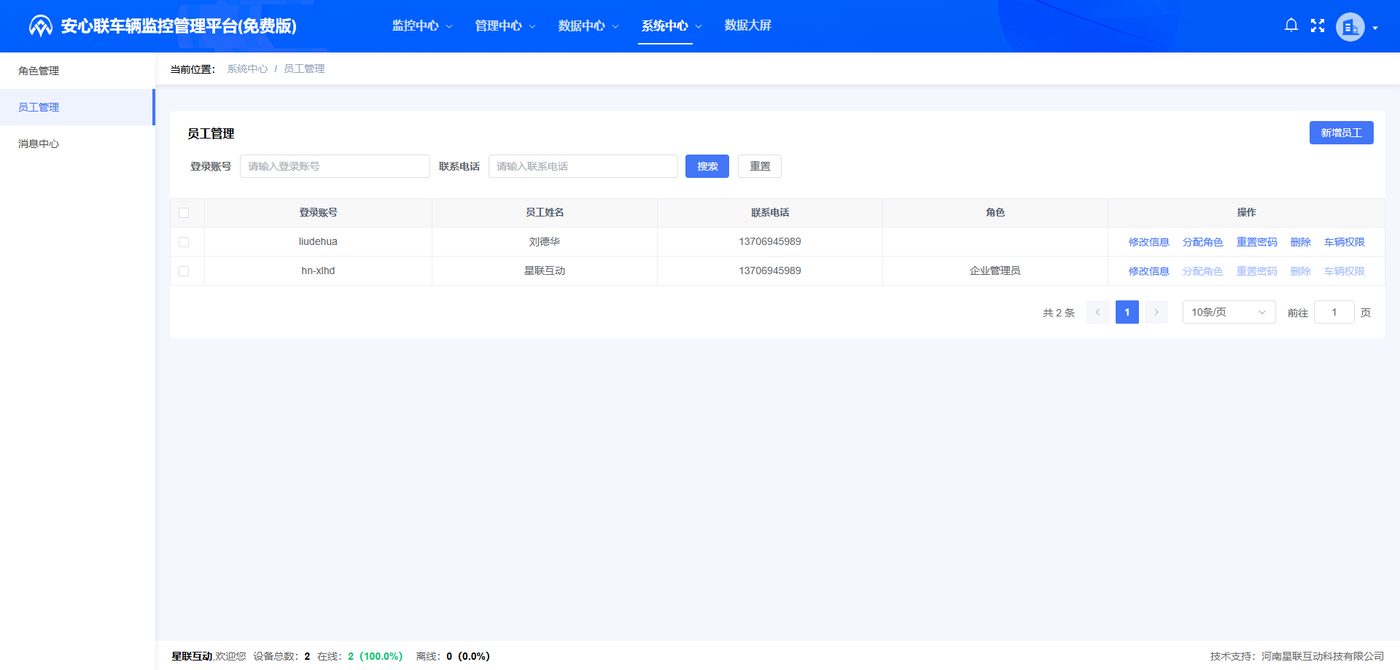Select 员工管理 in the sidebar
This screenshot has height=670, width=1400.
coord(77,107)
